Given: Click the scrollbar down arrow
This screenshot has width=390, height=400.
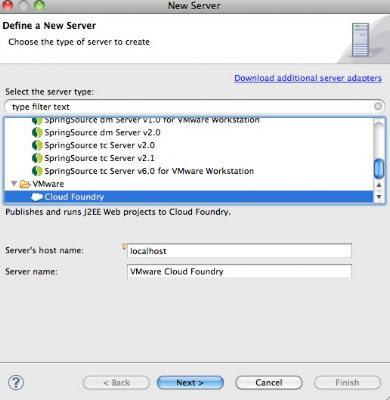Looking at the screenshot, I should pyautogui.click(x=379, y=197).
